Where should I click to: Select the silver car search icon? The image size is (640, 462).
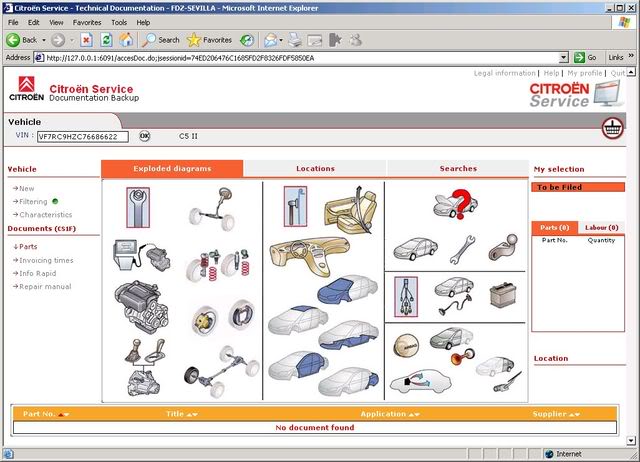coord(416,249)
